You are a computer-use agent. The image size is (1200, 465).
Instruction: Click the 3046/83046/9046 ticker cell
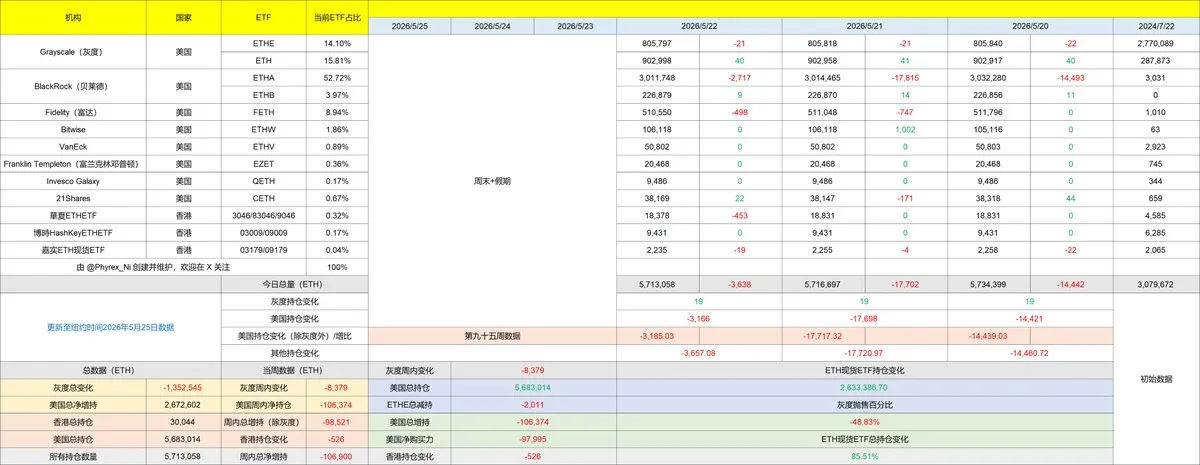(x=264, y=215)
